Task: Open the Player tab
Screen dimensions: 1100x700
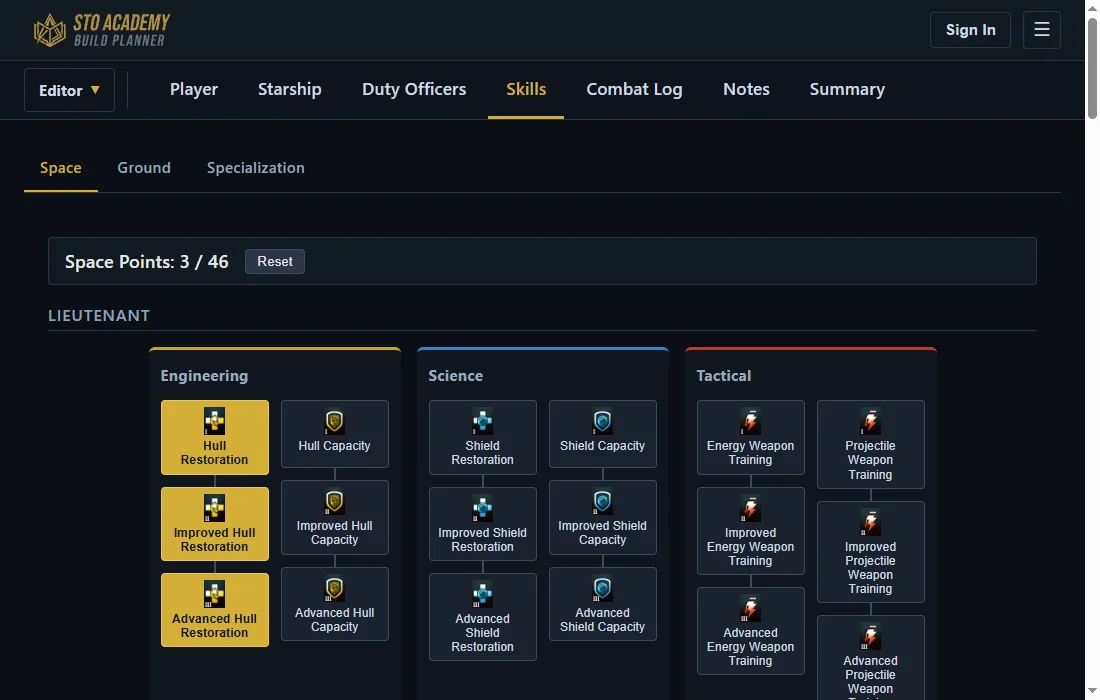Action: point(194,89)
